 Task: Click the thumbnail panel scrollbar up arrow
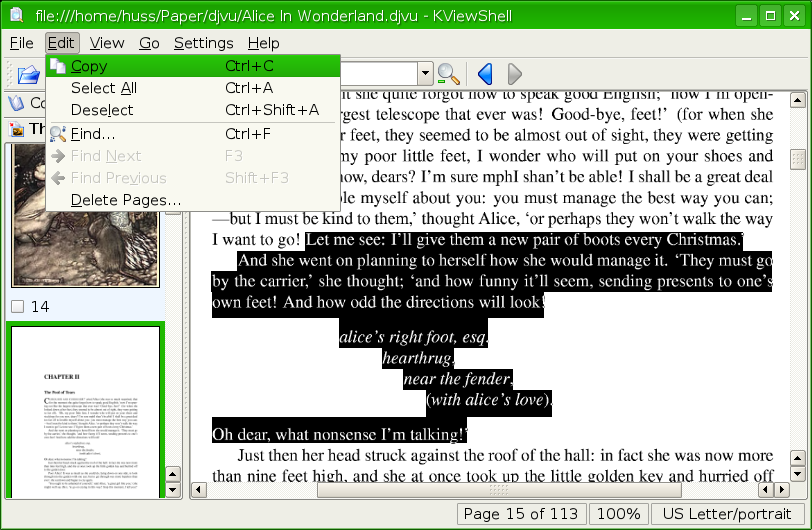pyautogui.click(x=172, y=474)
